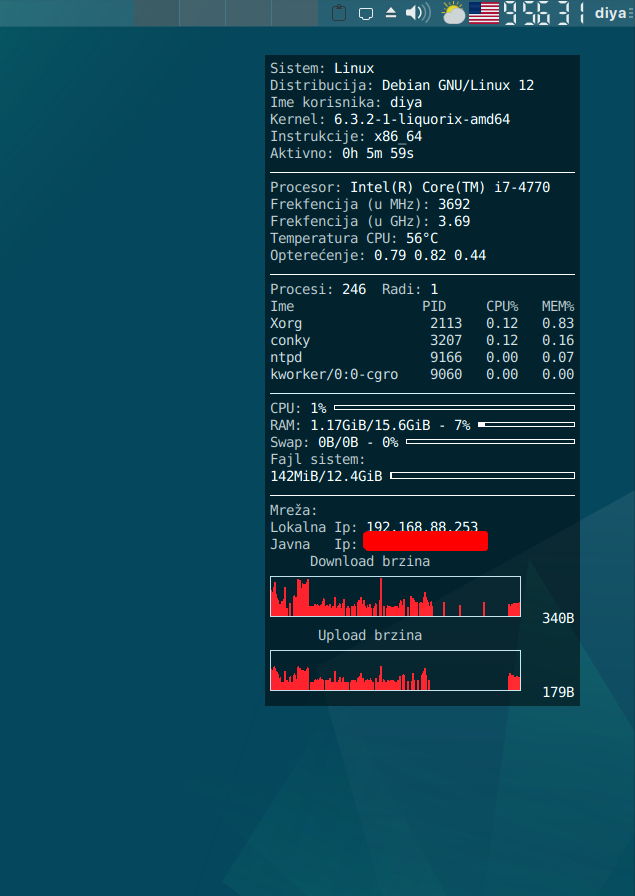Click the 'PID' column header

coord(434,306)
